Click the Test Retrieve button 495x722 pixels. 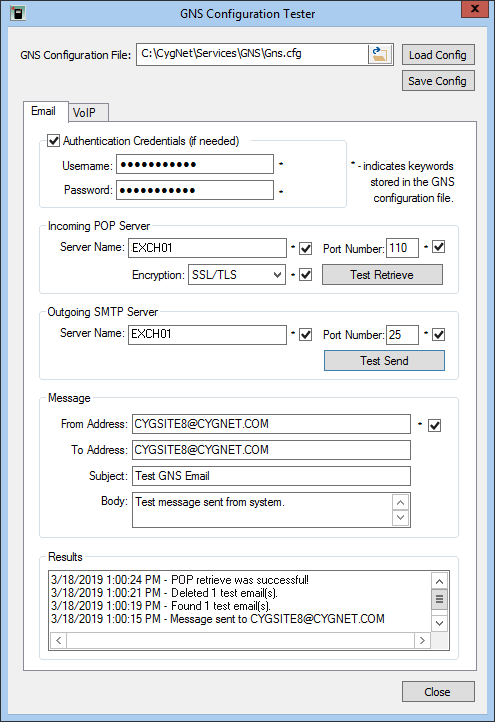[x=382, y=275]
